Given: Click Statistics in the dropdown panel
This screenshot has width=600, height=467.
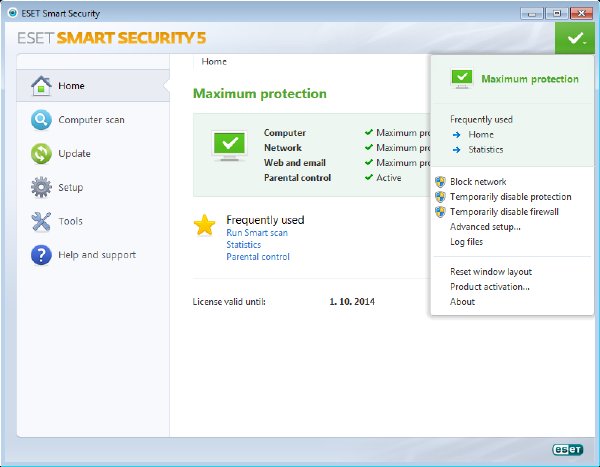Looking at the screenshot, I should (x=486, y=150).
